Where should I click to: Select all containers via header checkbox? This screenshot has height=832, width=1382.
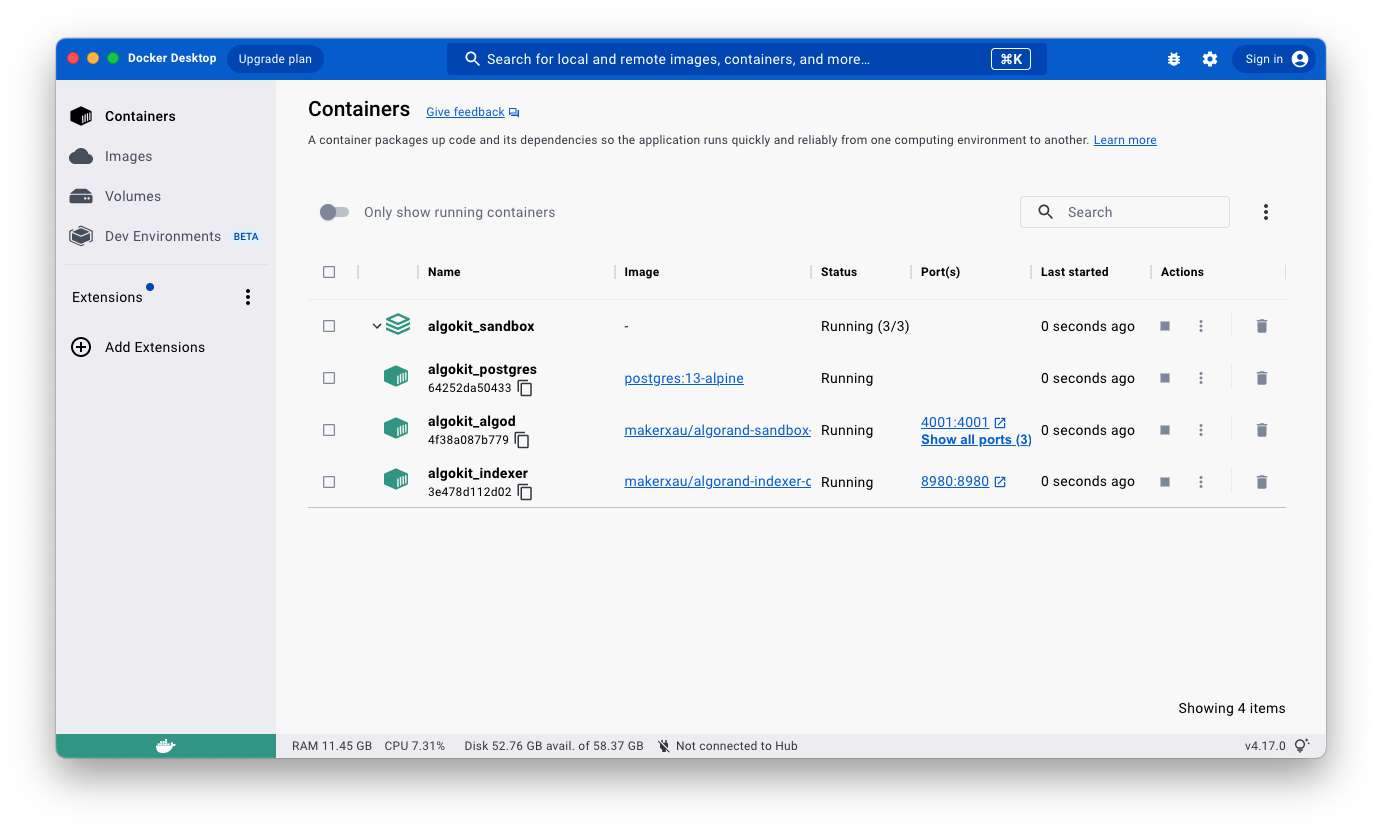point(329,271)
